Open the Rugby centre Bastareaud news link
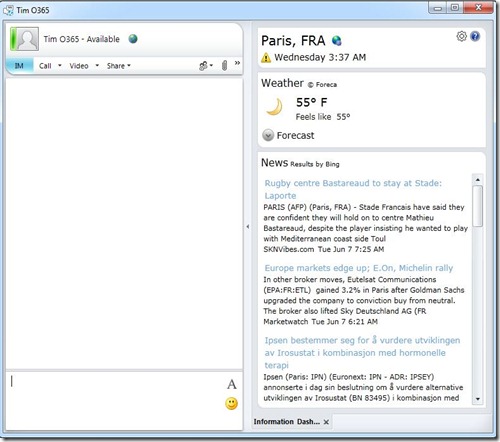 click(x=353, y=189)
